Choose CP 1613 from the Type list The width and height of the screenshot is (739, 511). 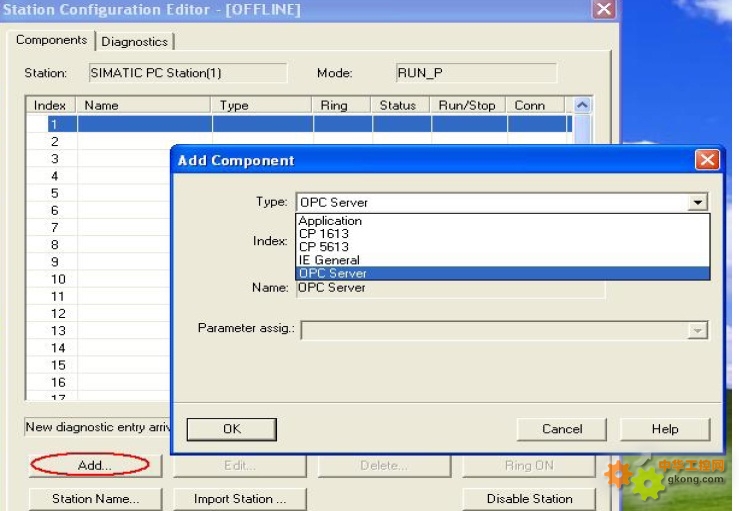point(502,234)
